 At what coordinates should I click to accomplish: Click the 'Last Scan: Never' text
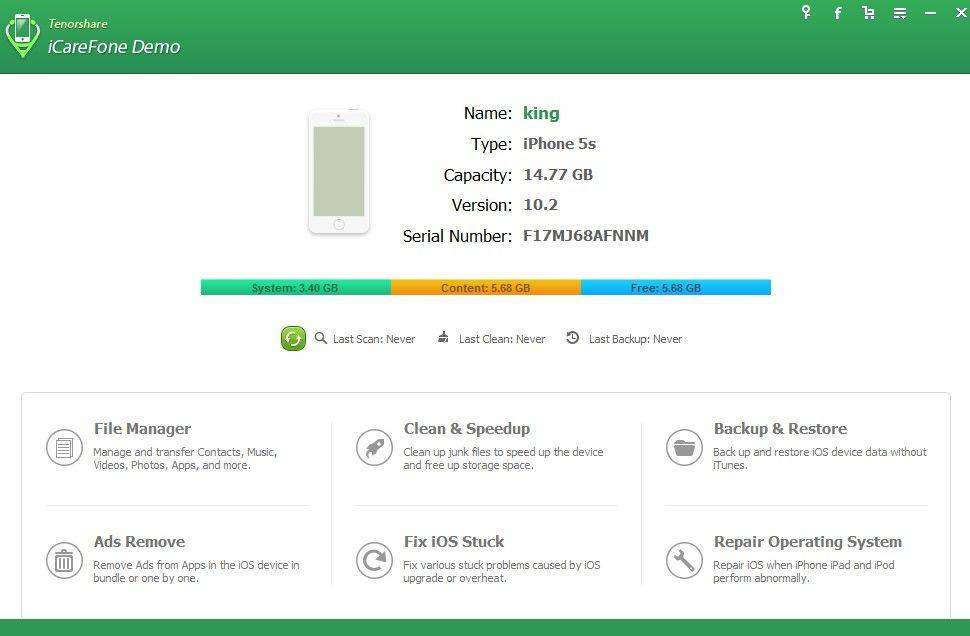click(x=374, y=339)
